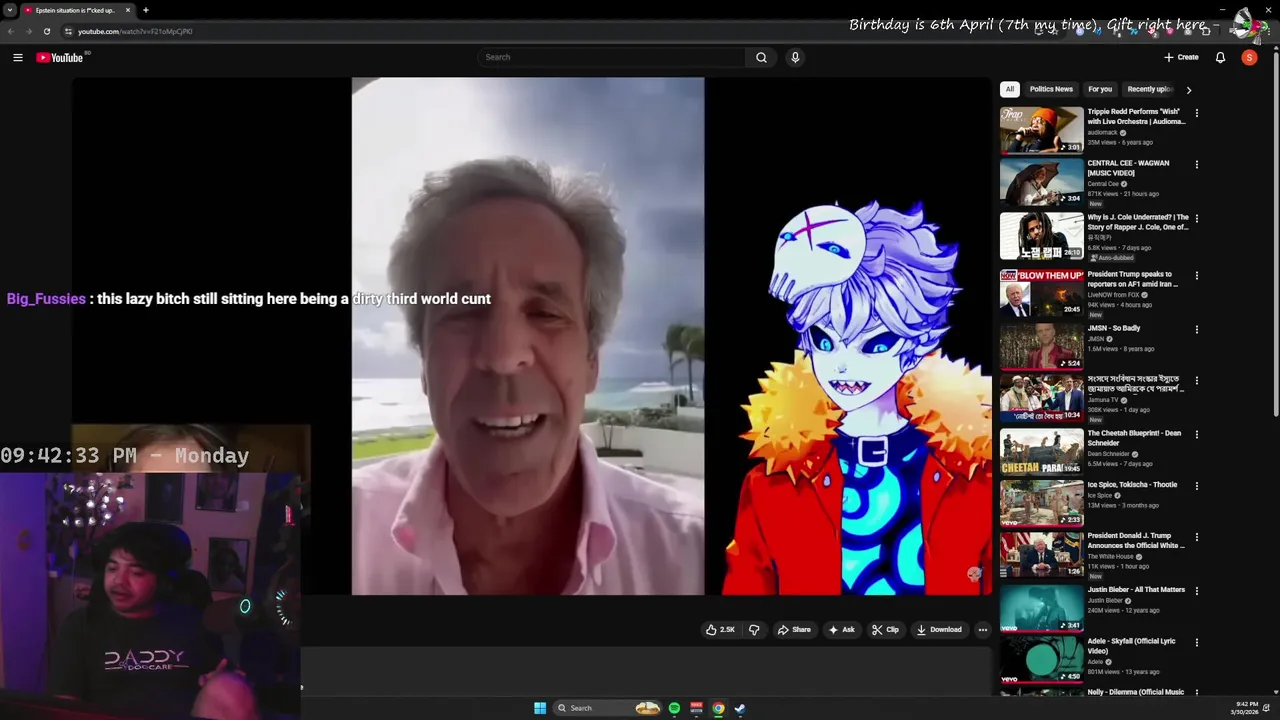Open Jamuna TV video thumbnail
Image resolution: width=1280 pixels, height=720 pixels.
pos(1042,398)
